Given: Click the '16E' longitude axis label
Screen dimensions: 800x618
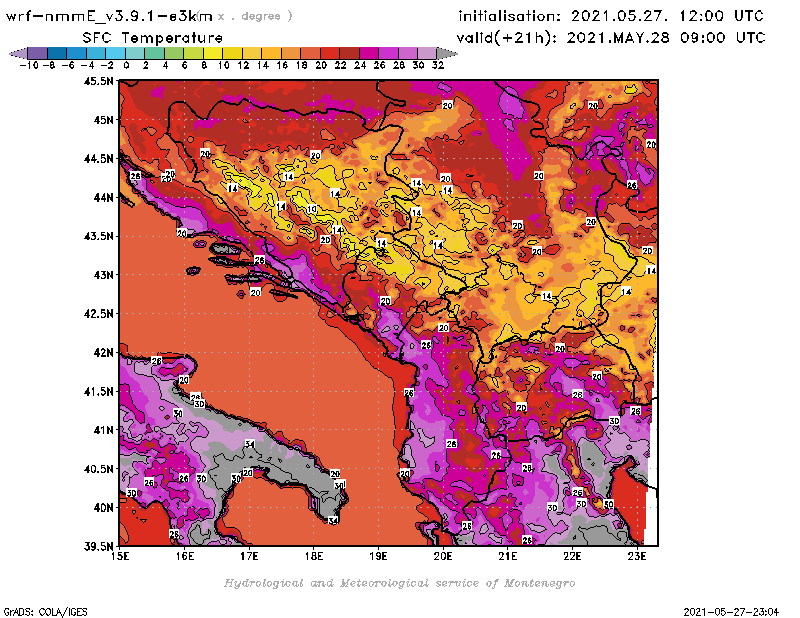Looking at the screenshot, I should (185, 556).
